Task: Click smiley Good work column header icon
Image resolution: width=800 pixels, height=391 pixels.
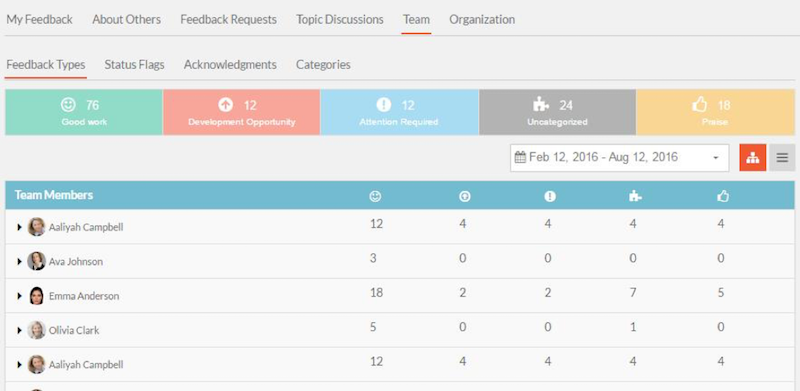Action: (375, 197)
